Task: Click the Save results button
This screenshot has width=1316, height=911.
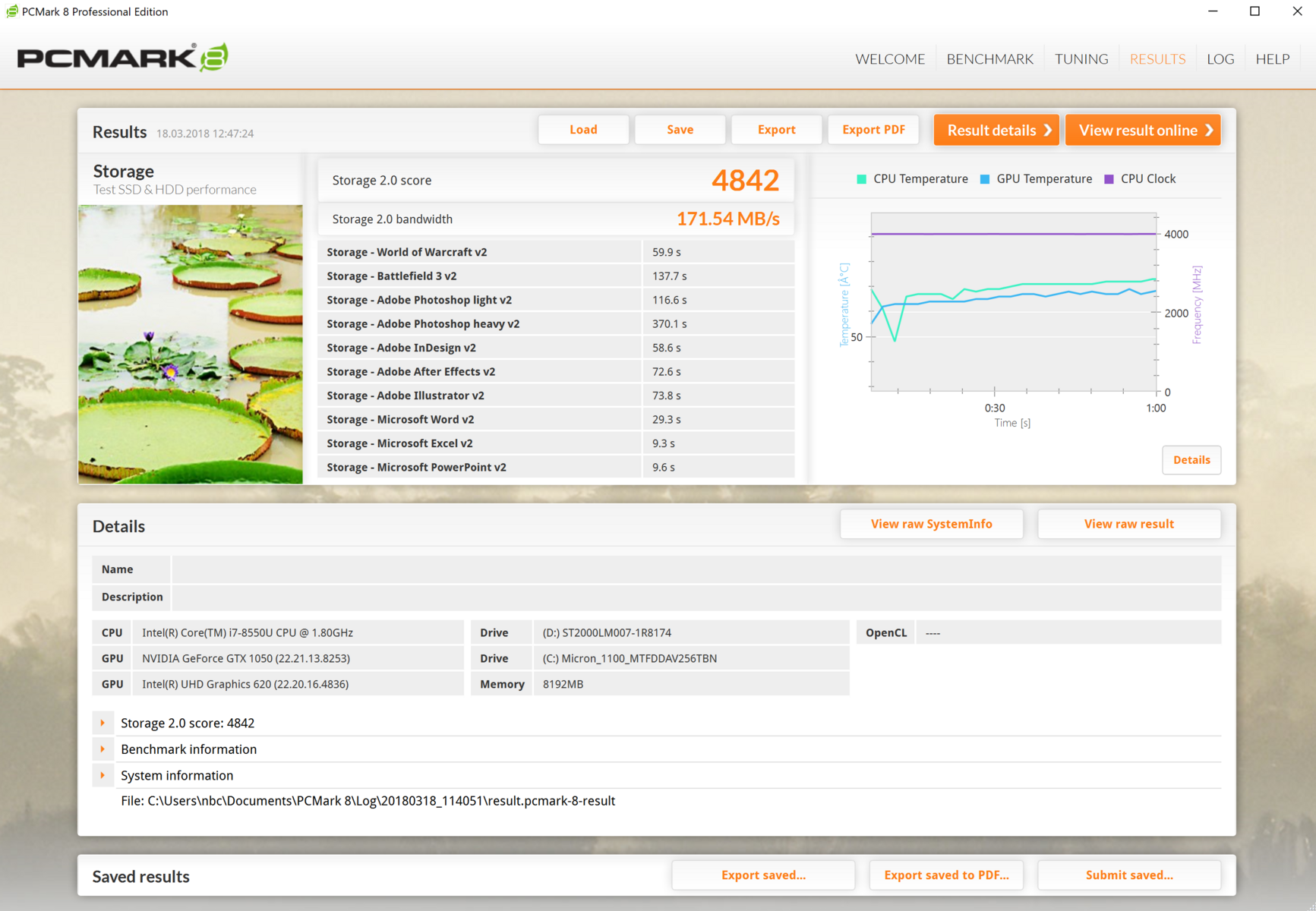Action: pyautogui.click(x=680, y=130)
